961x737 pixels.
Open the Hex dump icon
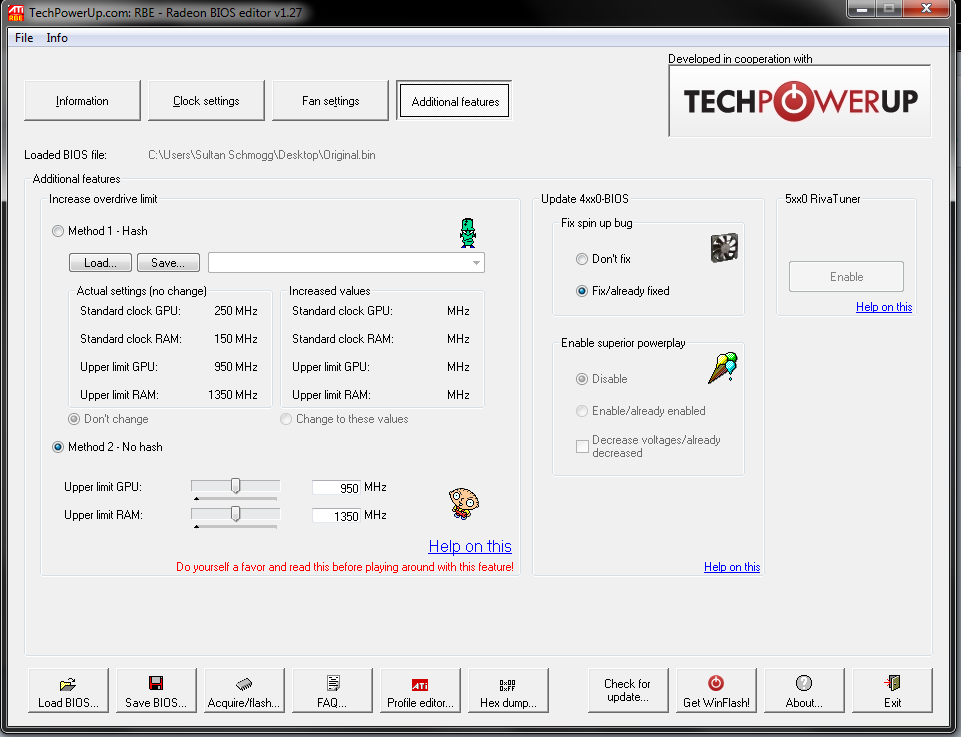pos(507,685)
